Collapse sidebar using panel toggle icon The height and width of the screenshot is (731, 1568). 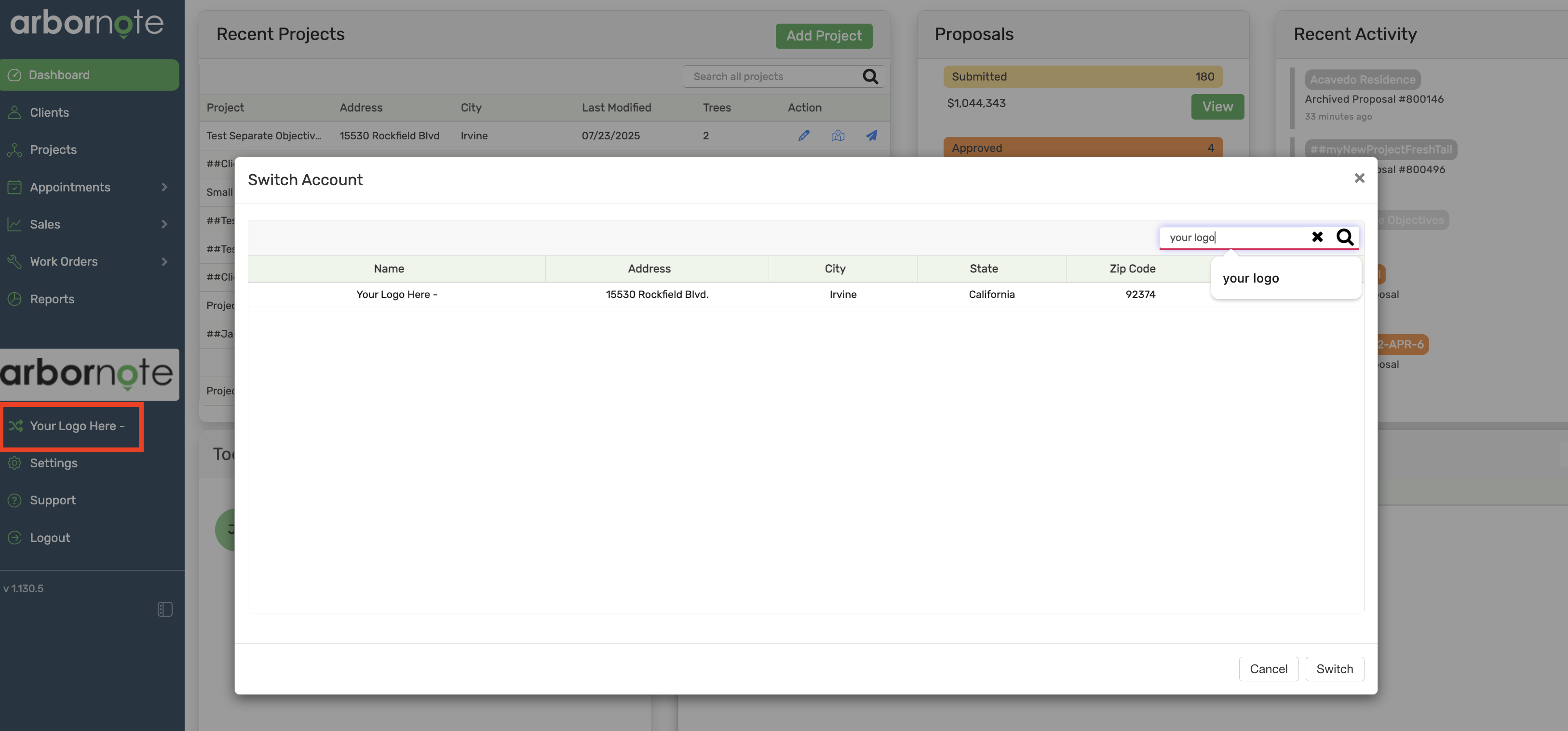pos(165,609)
